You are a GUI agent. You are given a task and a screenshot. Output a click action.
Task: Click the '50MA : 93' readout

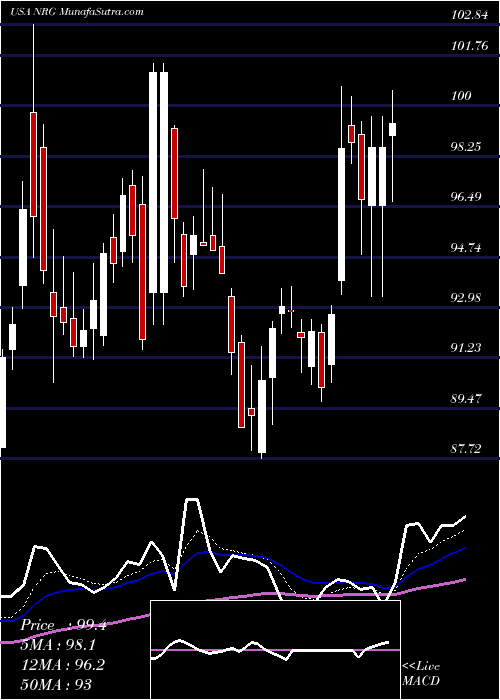pyautogui.click(x=56, y=684)
